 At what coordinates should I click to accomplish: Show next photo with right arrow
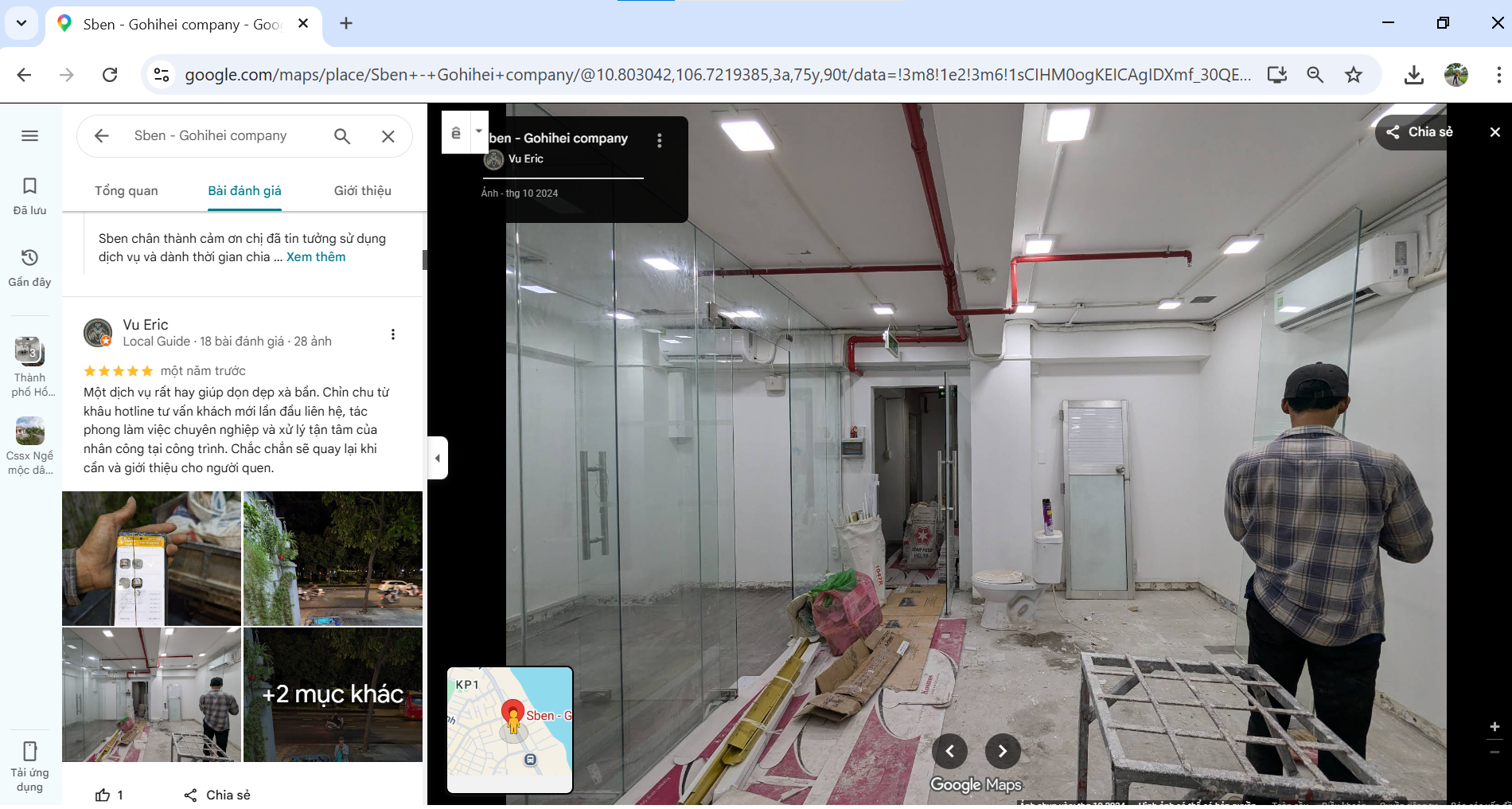[1002, 751]
